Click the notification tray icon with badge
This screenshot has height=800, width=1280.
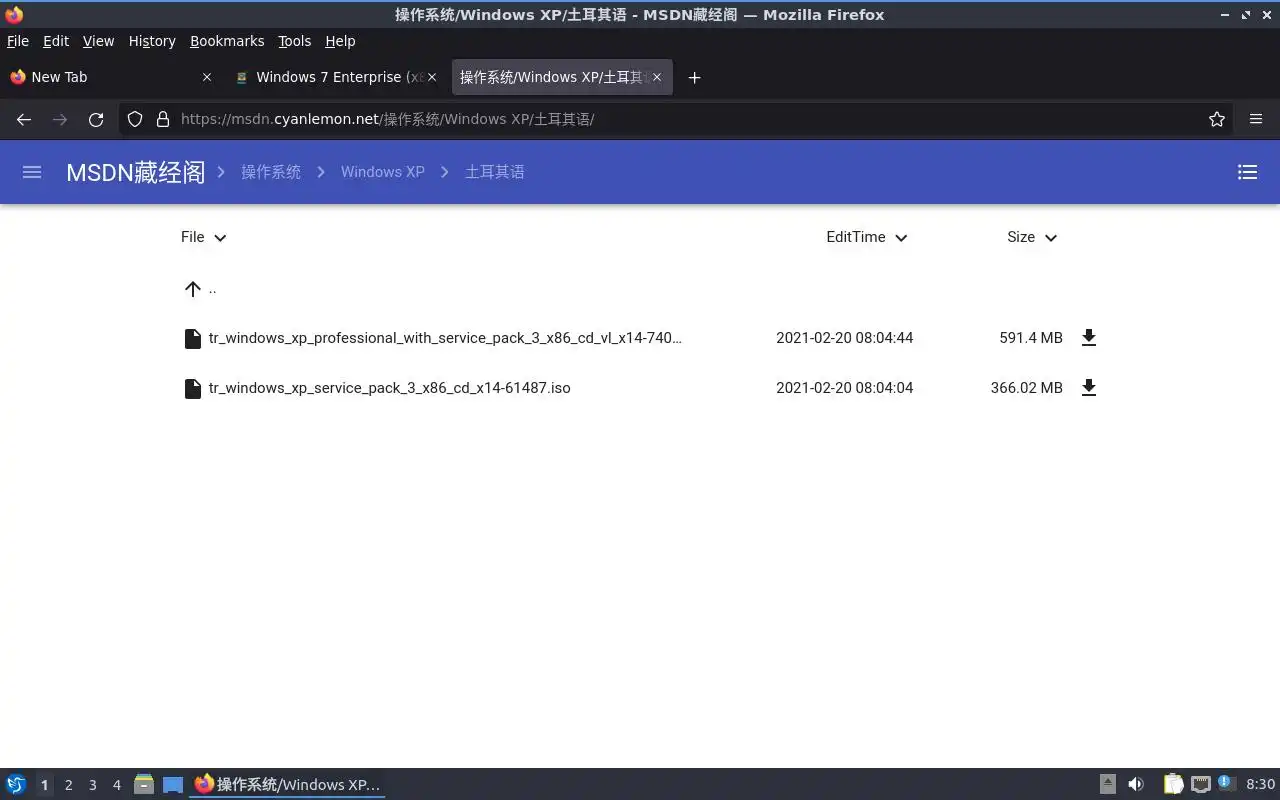[x=1227, y=784]
